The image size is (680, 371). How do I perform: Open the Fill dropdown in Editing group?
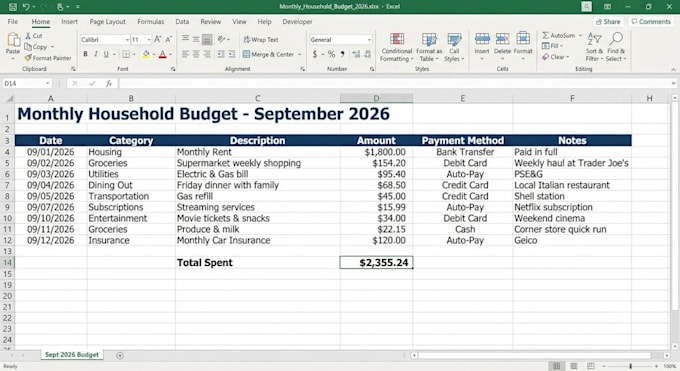[x=552, y=46]
